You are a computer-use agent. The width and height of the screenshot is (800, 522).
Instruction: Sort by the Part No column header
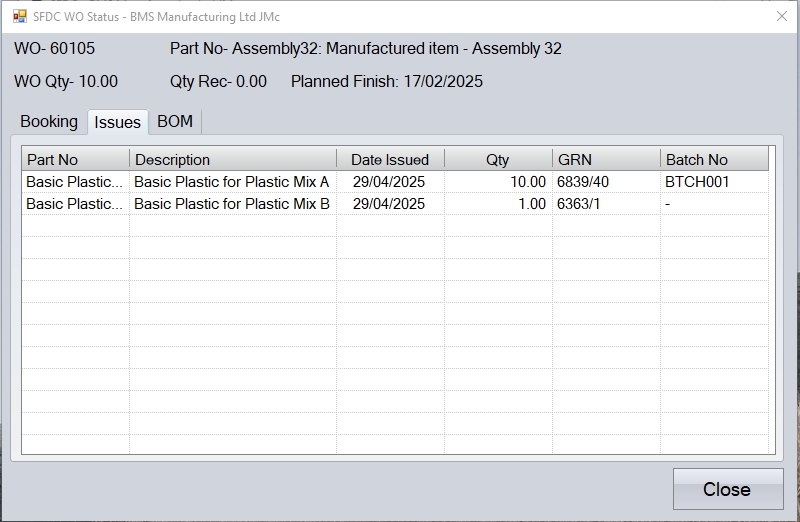pyautogui.click(x=76, y=160)
